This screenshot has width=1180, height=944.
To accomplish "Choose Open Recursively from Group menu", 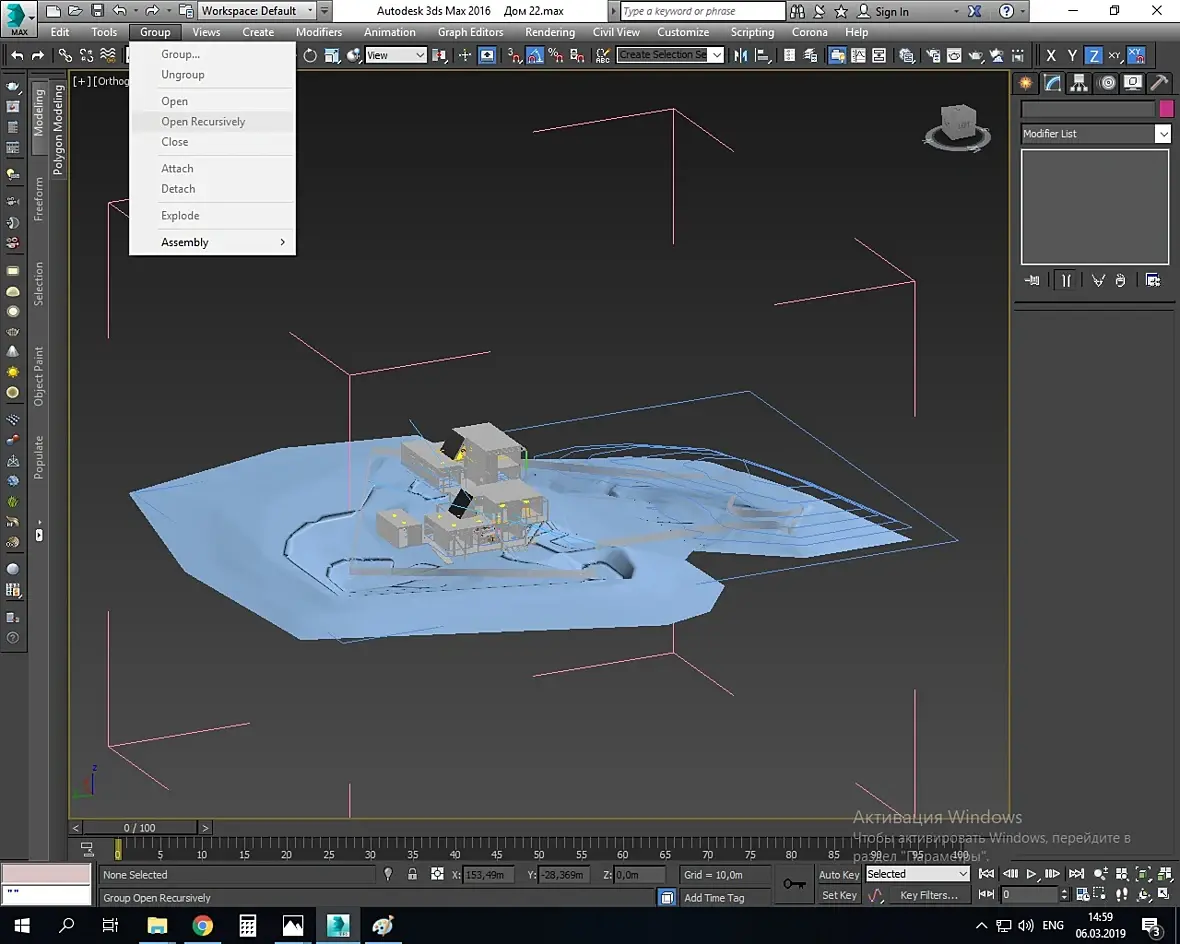I will coord(203,122).
